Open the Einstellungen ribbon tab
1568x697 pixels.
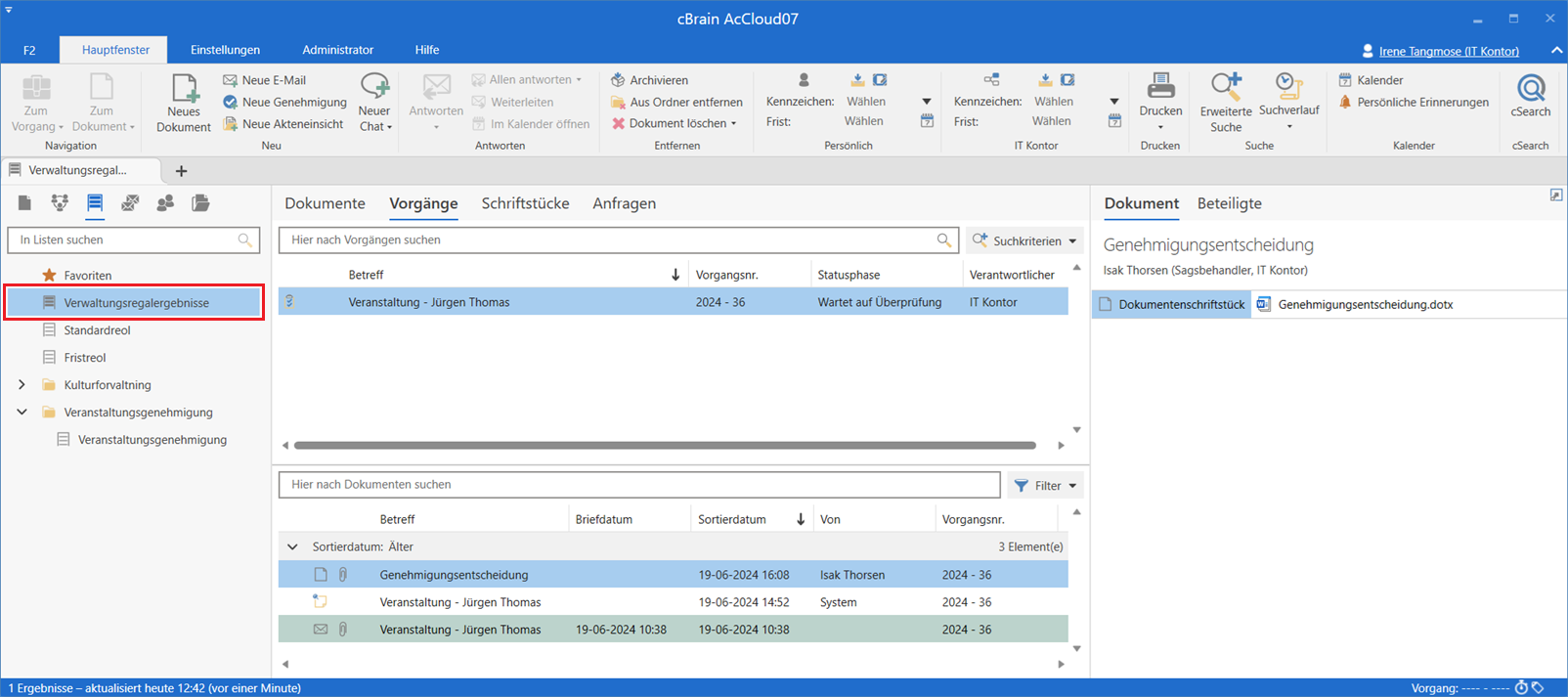pyautogui.click(x=225, y=50)
